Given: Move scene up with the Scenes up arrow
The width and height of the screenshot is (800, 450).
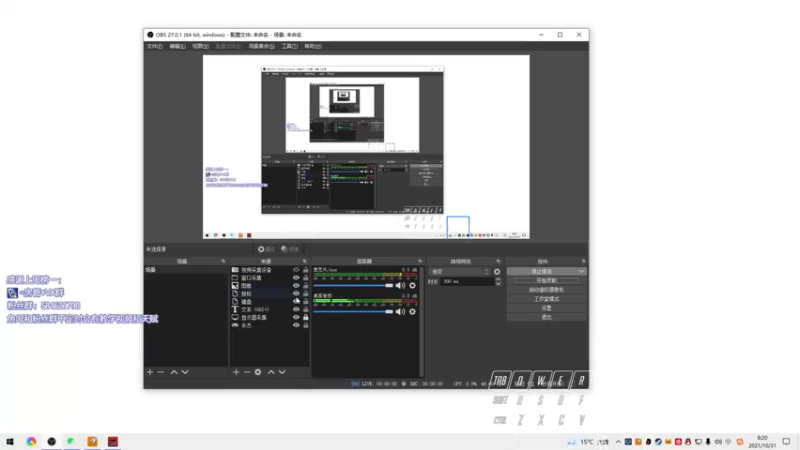Looking at the screenshot, I should (x=174, y=372).
